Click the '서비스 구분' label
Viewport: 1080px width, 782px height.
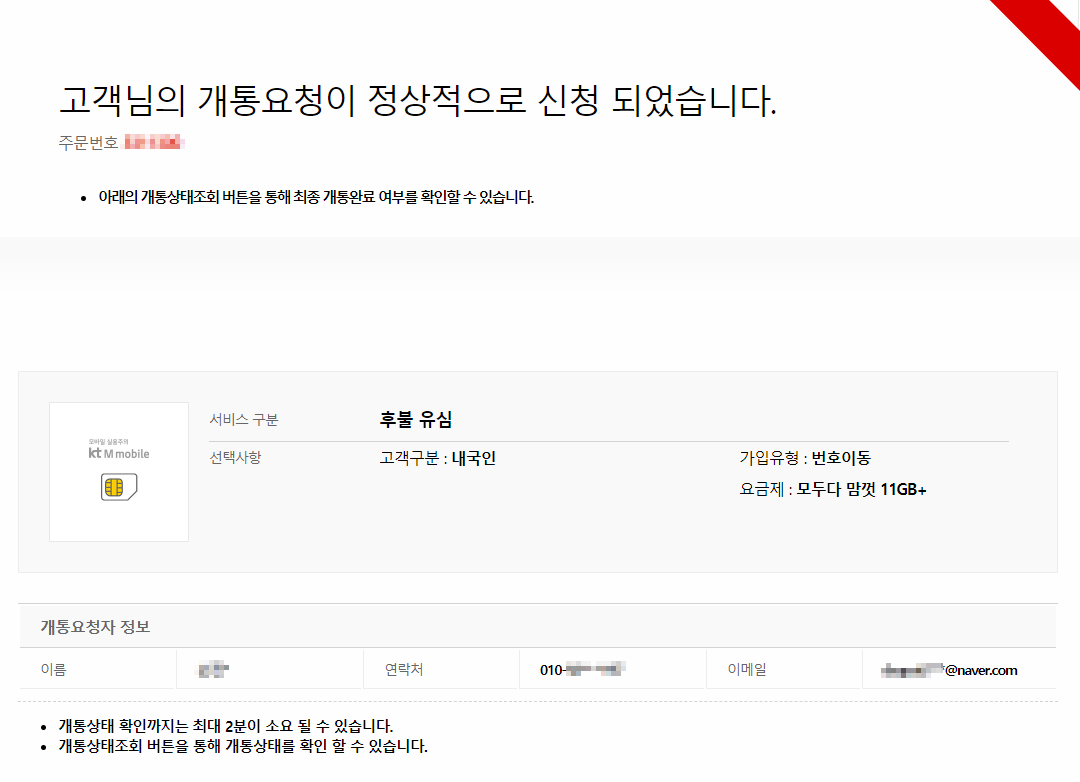244,420
